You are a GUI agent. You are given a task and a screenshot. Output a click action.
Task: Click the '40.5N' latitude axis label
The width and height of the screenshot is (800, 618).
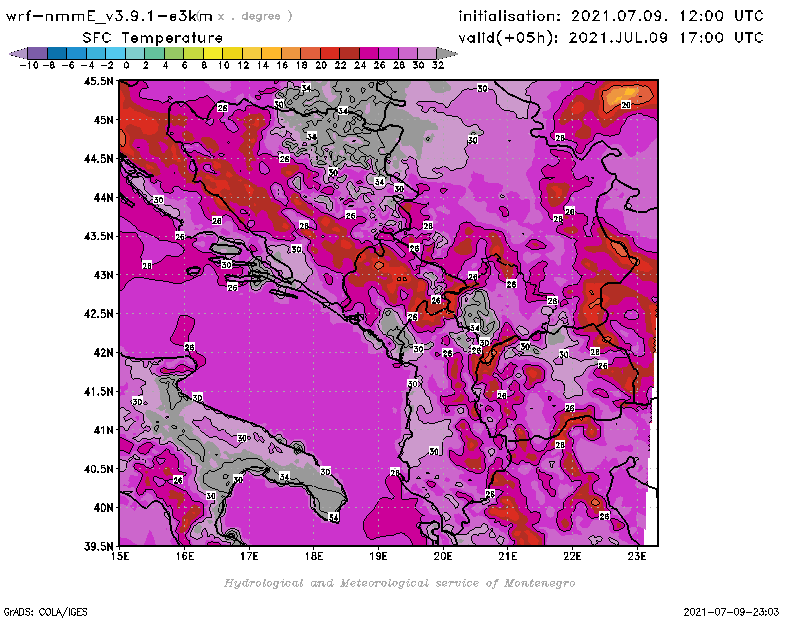[x=98, y=469]
